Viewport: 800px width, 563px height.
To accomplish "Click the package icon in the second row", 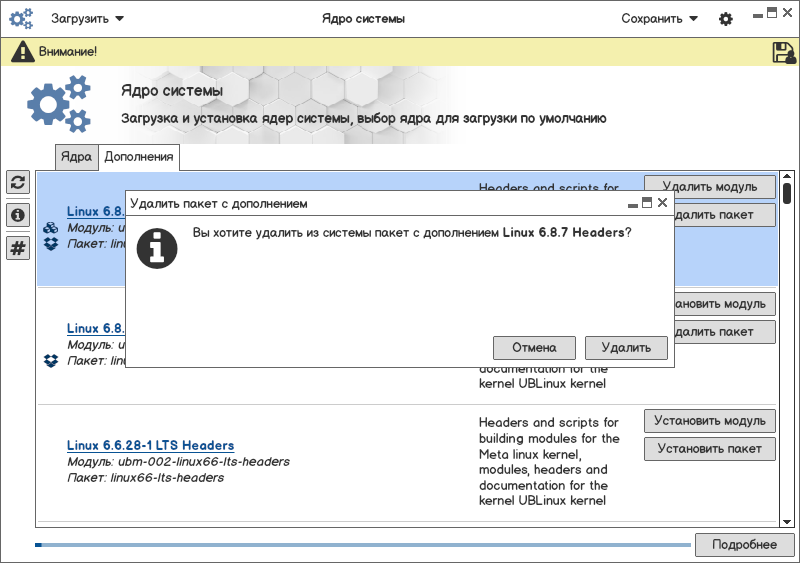I will tap(51, 361).
